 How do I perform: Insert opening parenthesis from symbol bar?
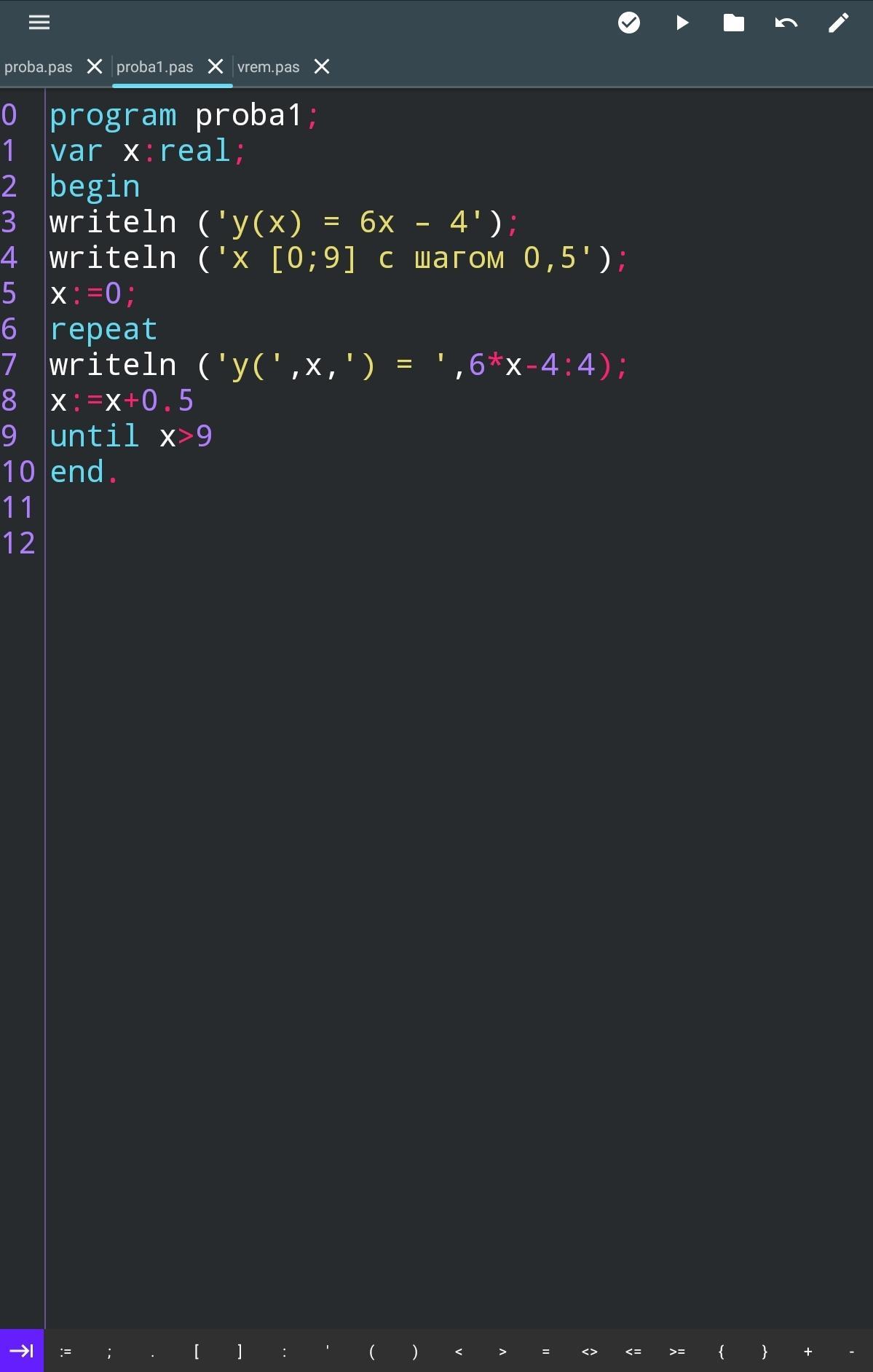click(x=371, y=1352)
